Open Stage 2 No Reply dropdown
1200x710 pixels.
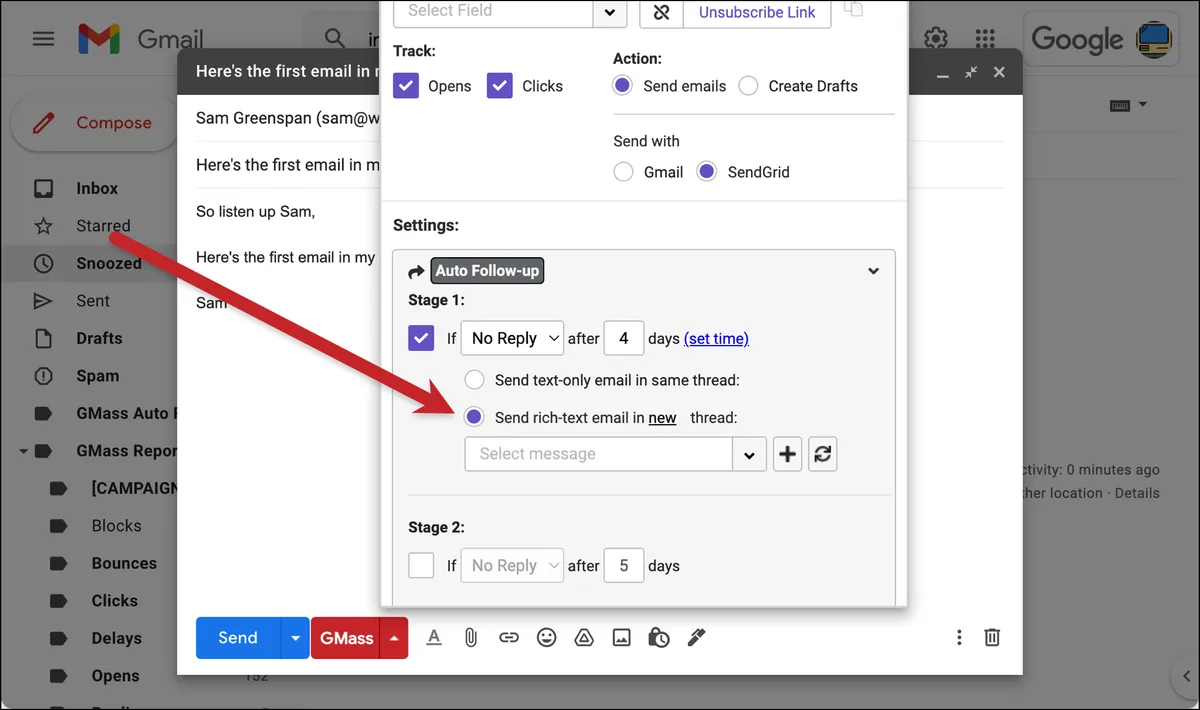pyautogui.click(x=512, y=565)
